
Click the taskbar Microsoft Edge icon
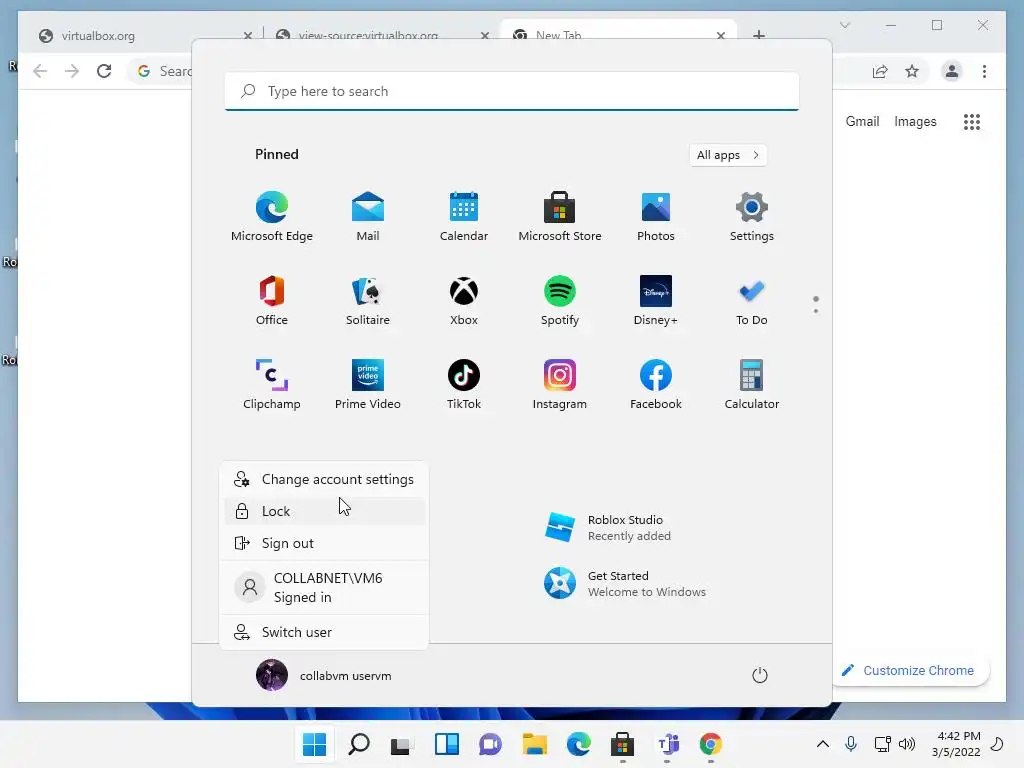click(x=579, y=744)
